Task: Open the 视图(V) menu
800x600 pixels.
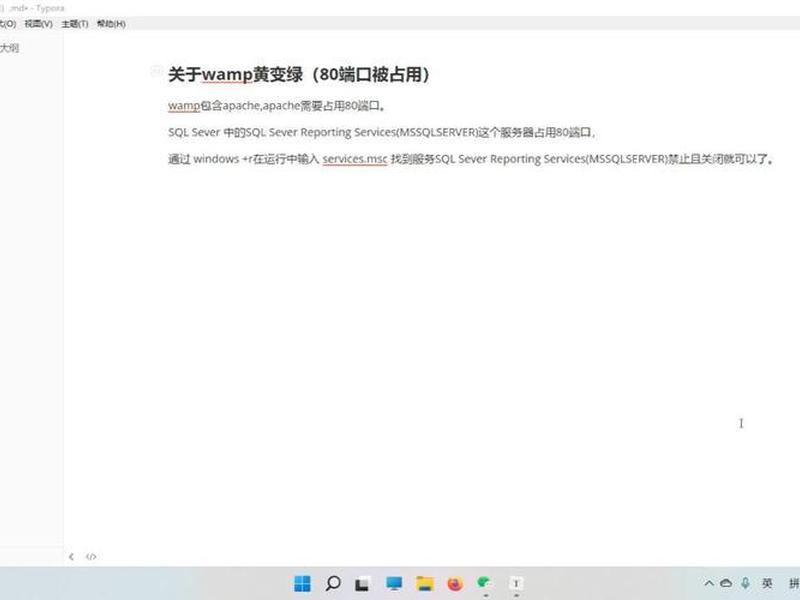Action: coord(38,23)
